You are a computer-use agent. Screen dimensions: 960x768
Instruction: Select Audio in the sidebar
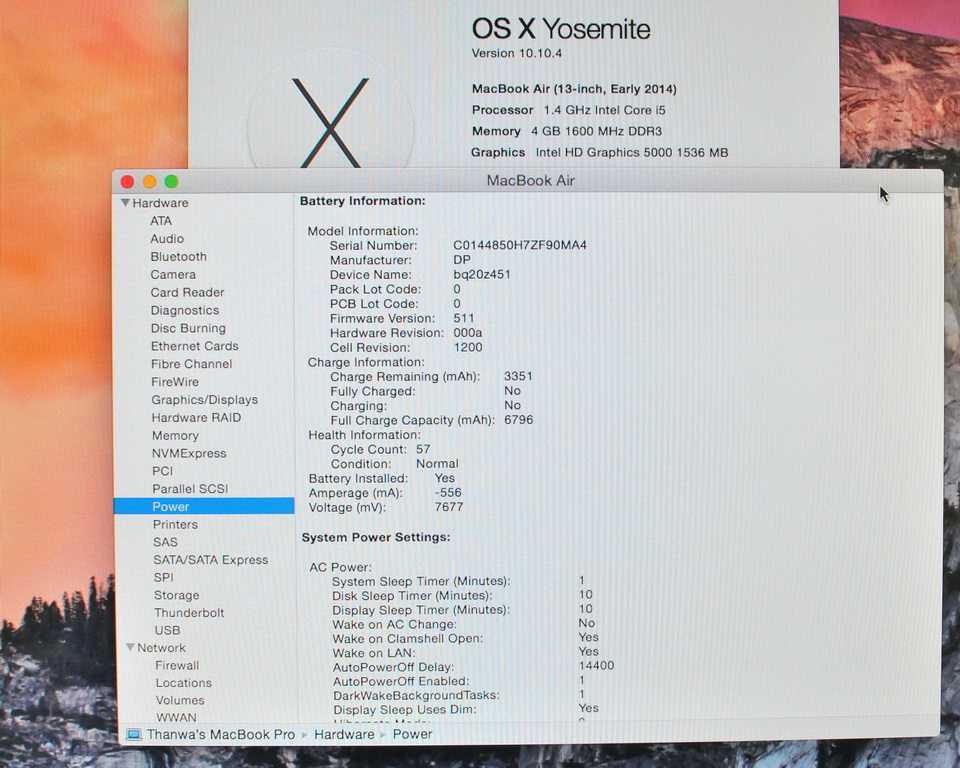pos(167,238)
